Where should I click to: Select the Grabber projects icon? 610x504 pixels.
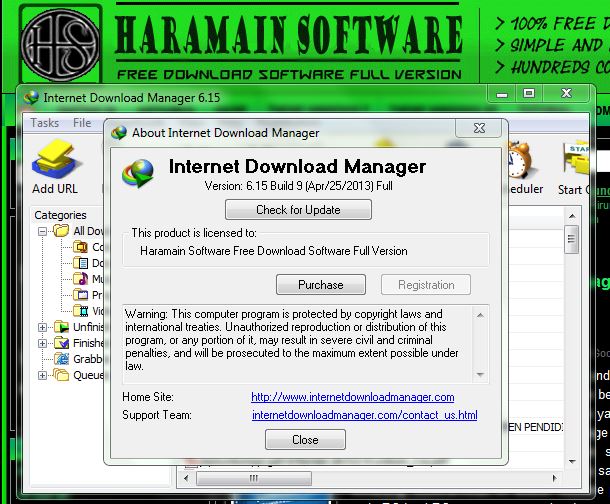tap(61, 359)
